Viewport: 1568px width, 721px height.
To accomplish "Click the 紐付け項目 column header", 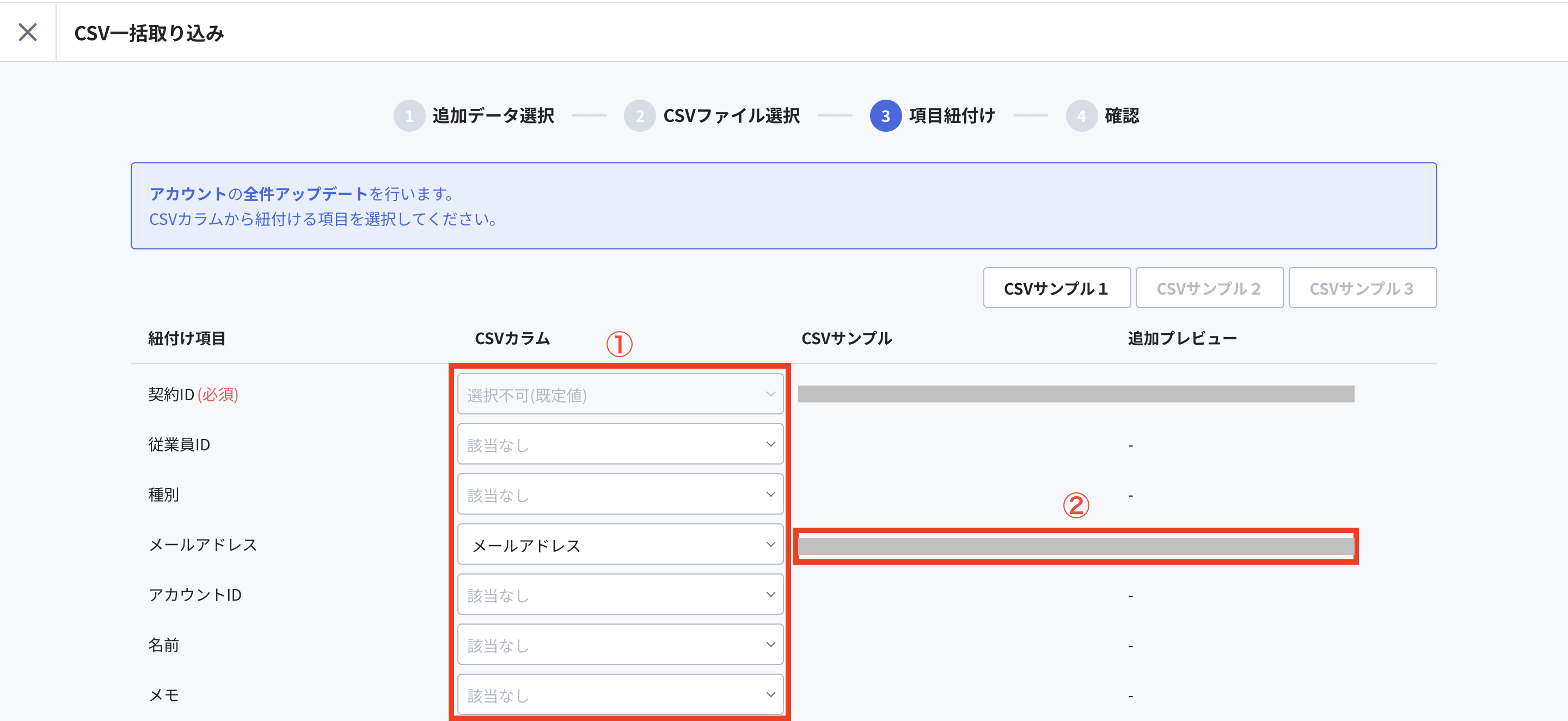I will coord(187,339).
